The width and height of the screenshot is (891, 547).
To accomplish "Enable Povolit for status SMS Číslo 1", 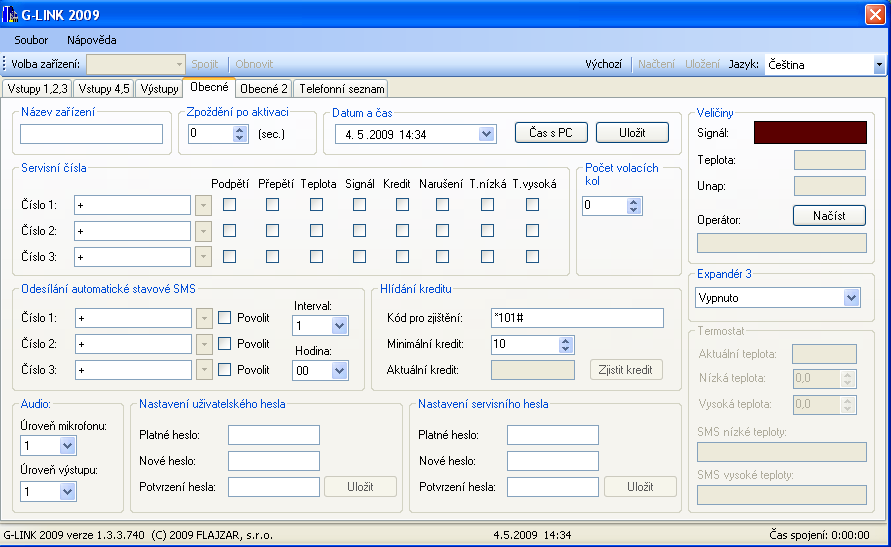I will pyautogui.click(x=224, y=318).
